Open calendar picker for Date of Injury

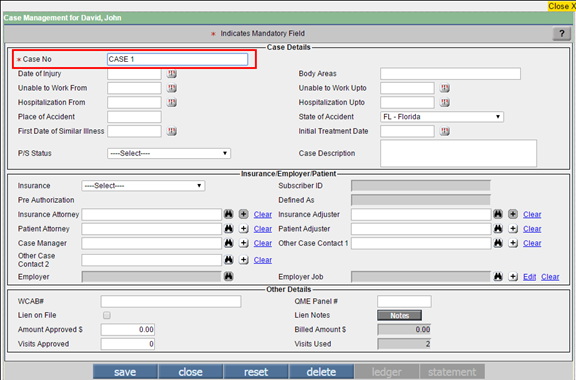click(x=172, y=74)
